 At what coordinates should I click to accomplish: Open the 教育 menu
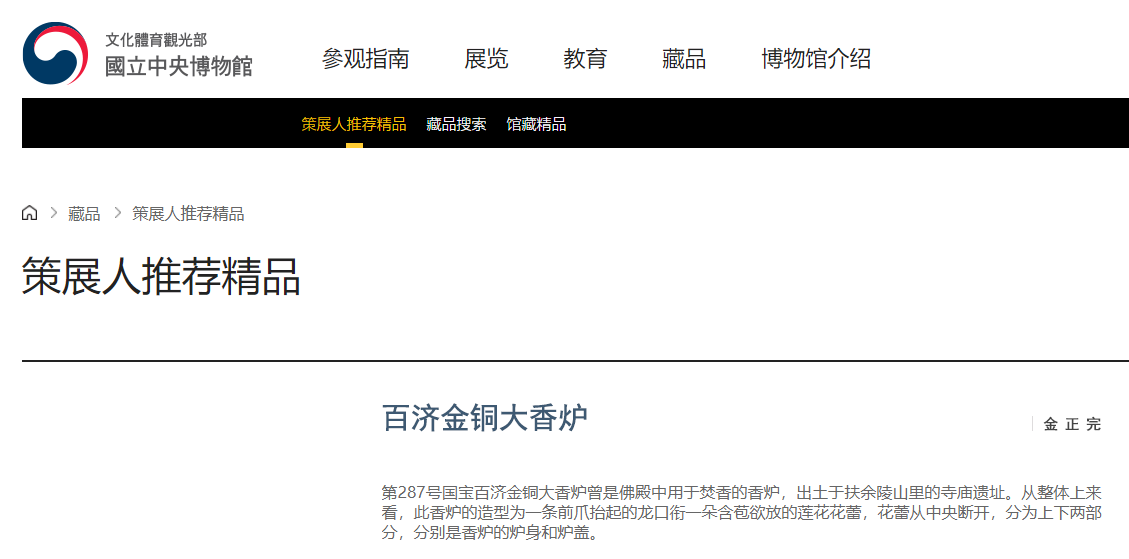click(585, 58)
